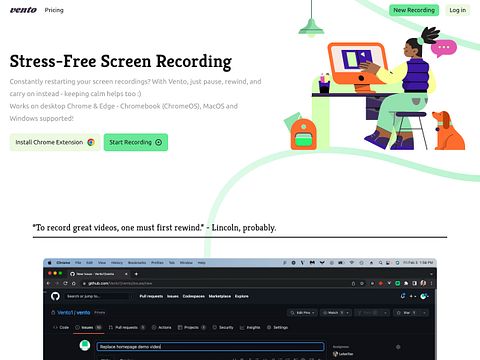Click the issue title field reading Replace homepage demo video
This screenshot has width=480, height=360.
[x=211, y=347]
